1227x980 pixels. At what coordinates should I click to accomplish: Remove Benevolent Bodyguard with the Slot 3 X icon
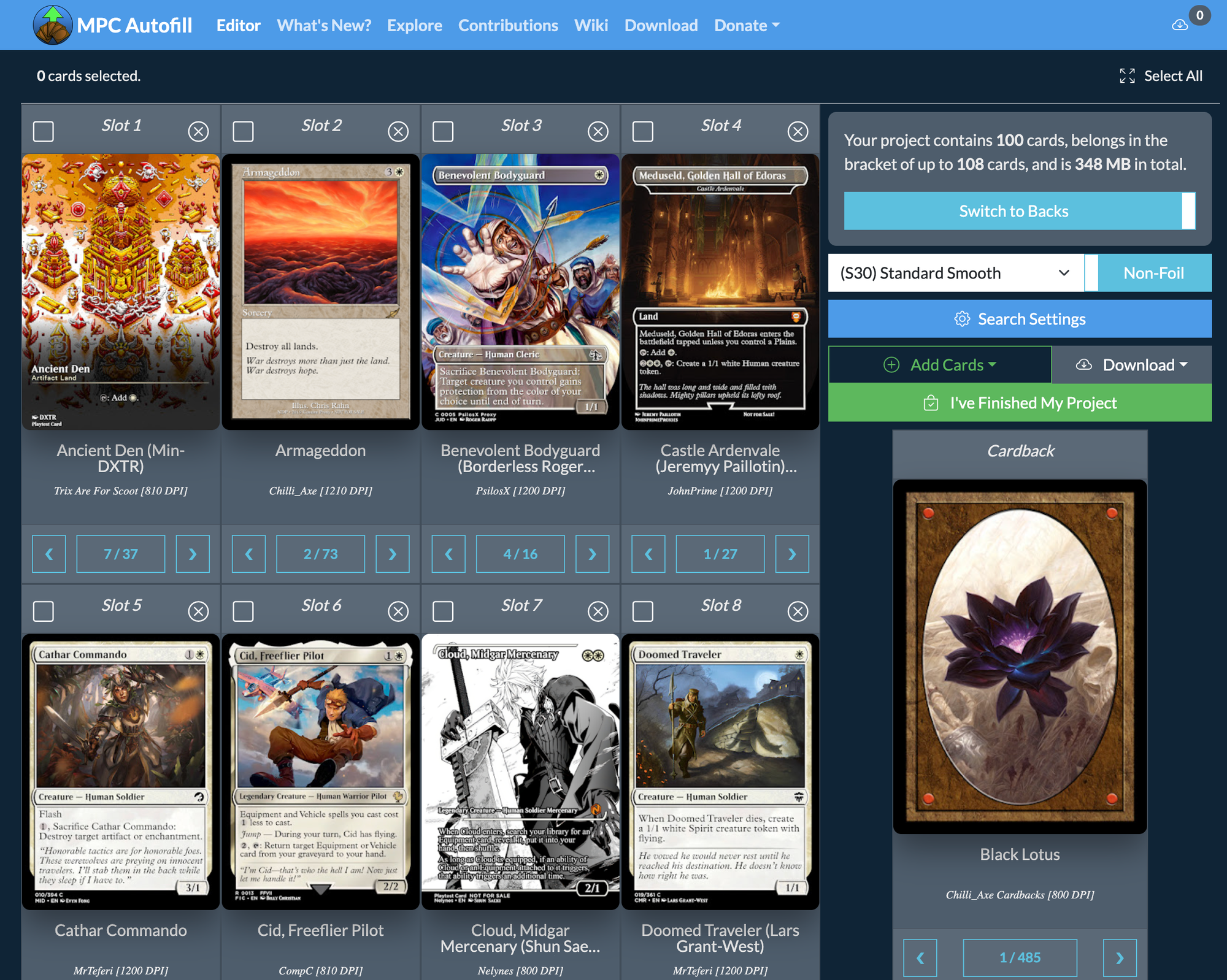[598, 131]
